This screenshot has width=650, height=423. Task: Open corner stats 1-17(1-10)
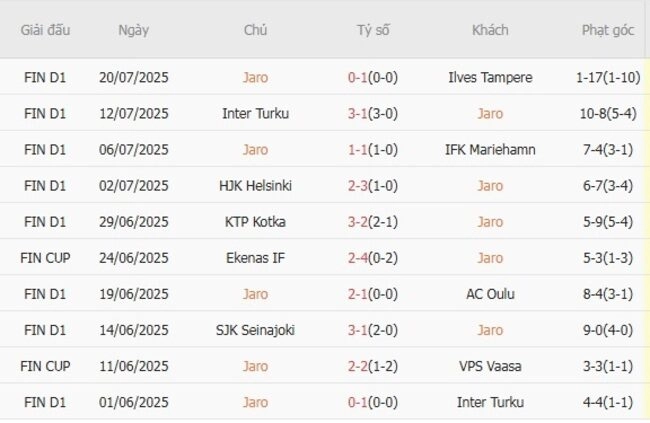[608, 78]
